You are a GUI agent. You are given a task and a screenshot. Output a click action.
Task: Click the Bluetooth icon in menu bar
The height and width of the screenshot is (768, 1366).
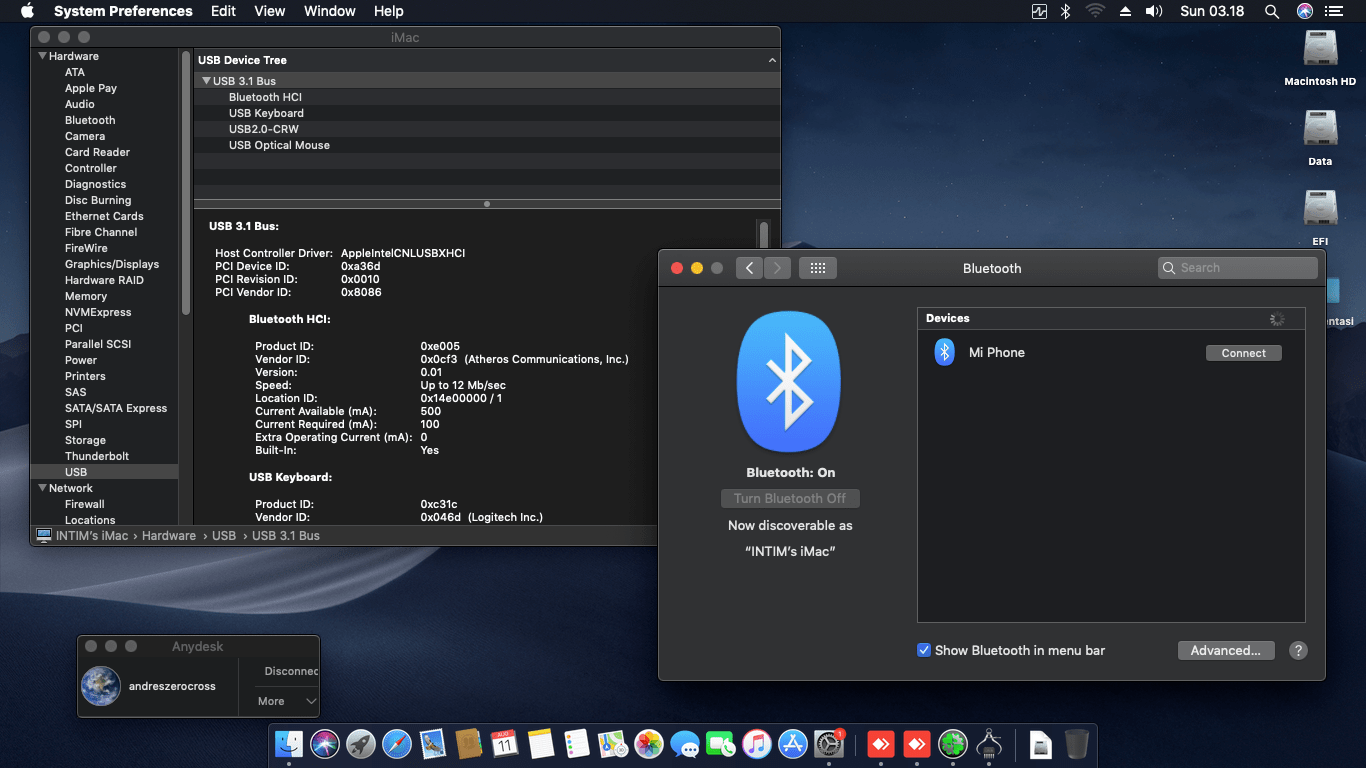tap(1066, 11)
